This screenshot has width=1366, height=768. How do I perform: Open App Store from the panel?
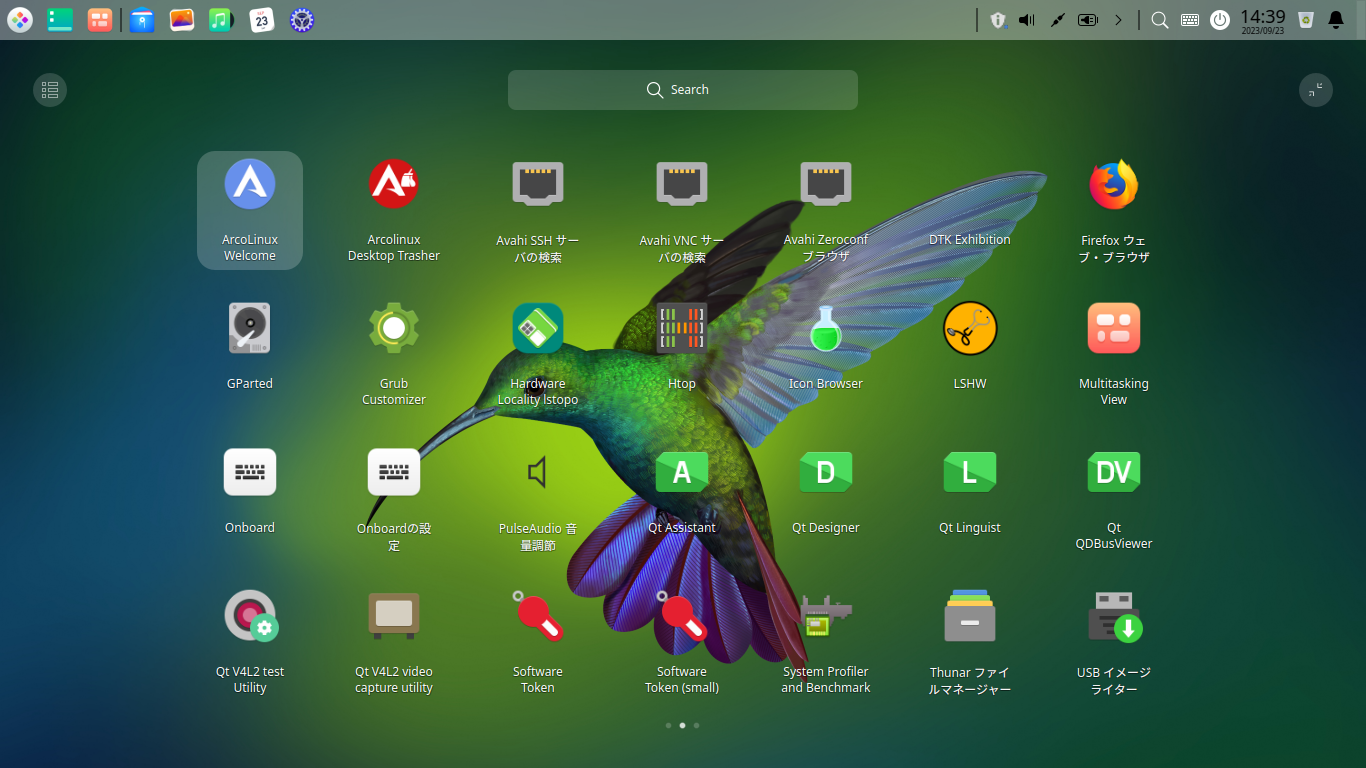point(142,19)
